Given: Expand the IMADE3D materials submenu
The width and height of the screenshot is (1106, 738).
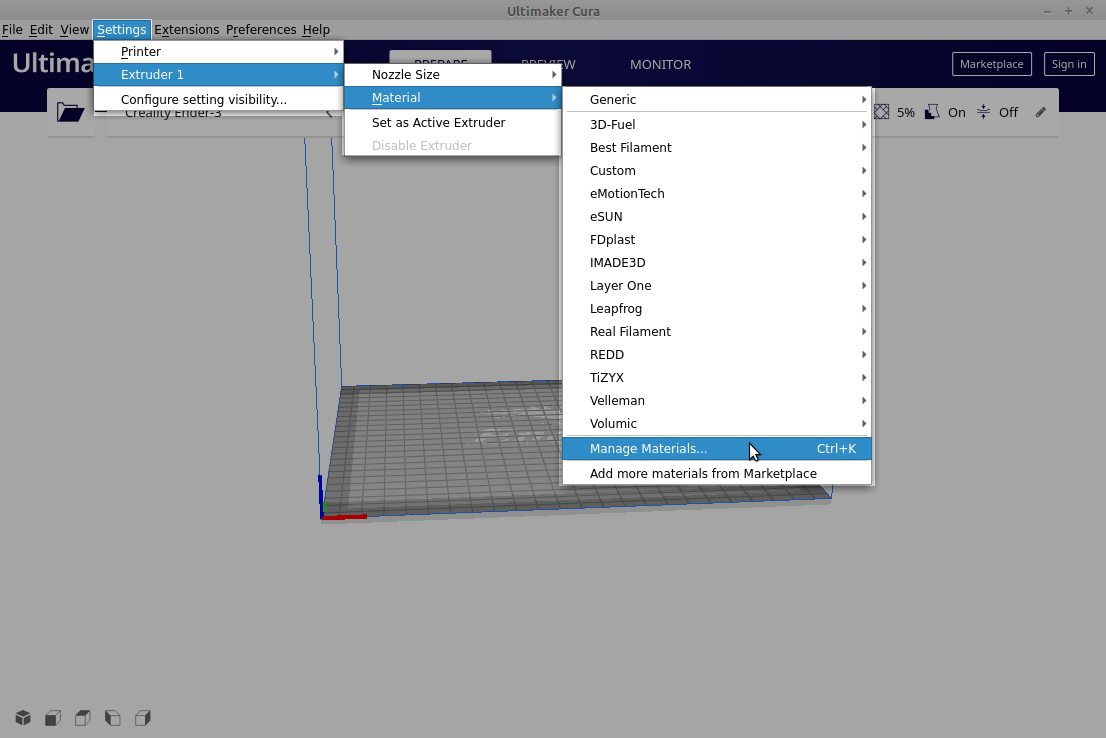Looking at the screenshot, I should pyautogui.click(x=717, y=262).
